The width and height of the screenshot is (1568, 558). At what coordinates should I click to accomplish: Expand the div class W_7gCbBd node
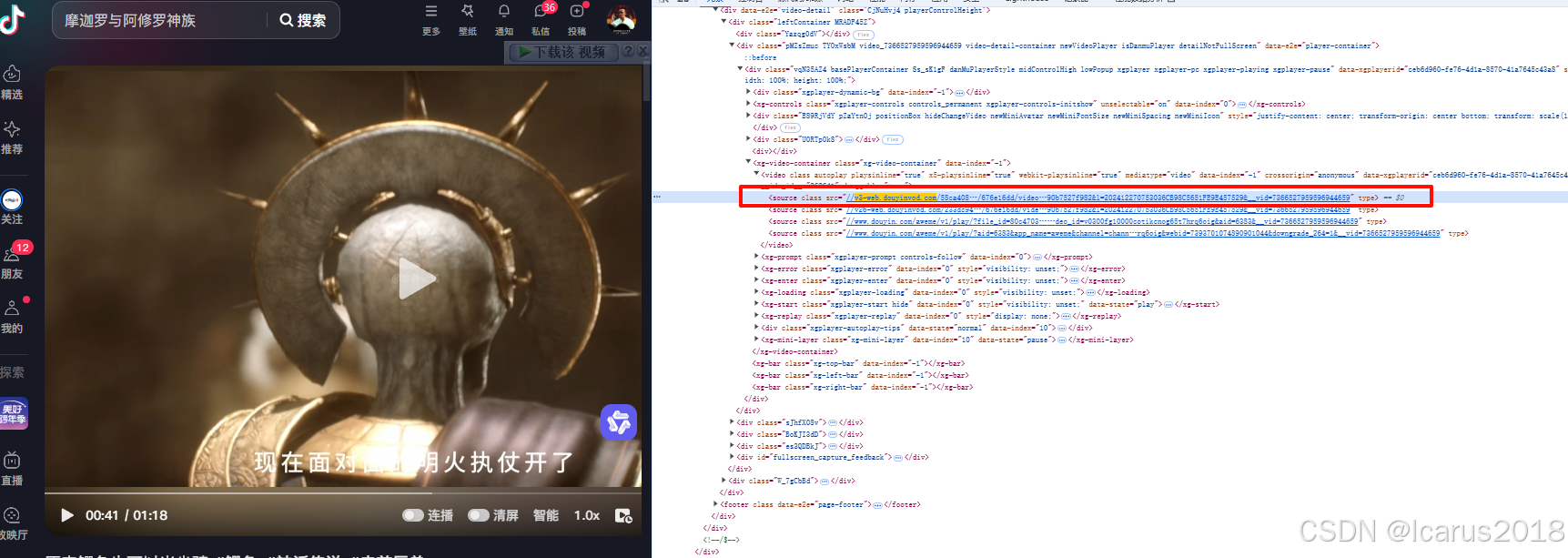724,481
